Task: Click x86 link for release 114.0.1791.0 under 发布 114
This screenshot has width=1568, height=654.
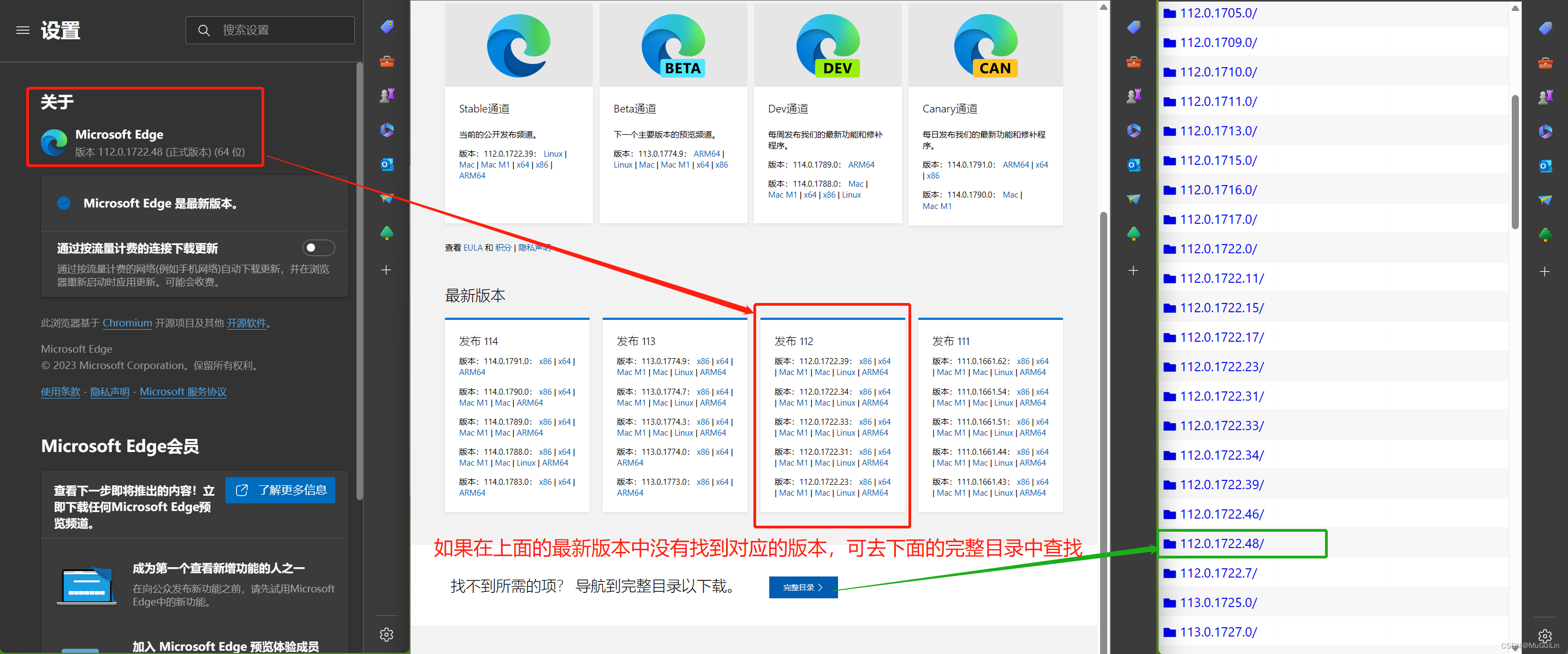Action: (x=545, y=361)
